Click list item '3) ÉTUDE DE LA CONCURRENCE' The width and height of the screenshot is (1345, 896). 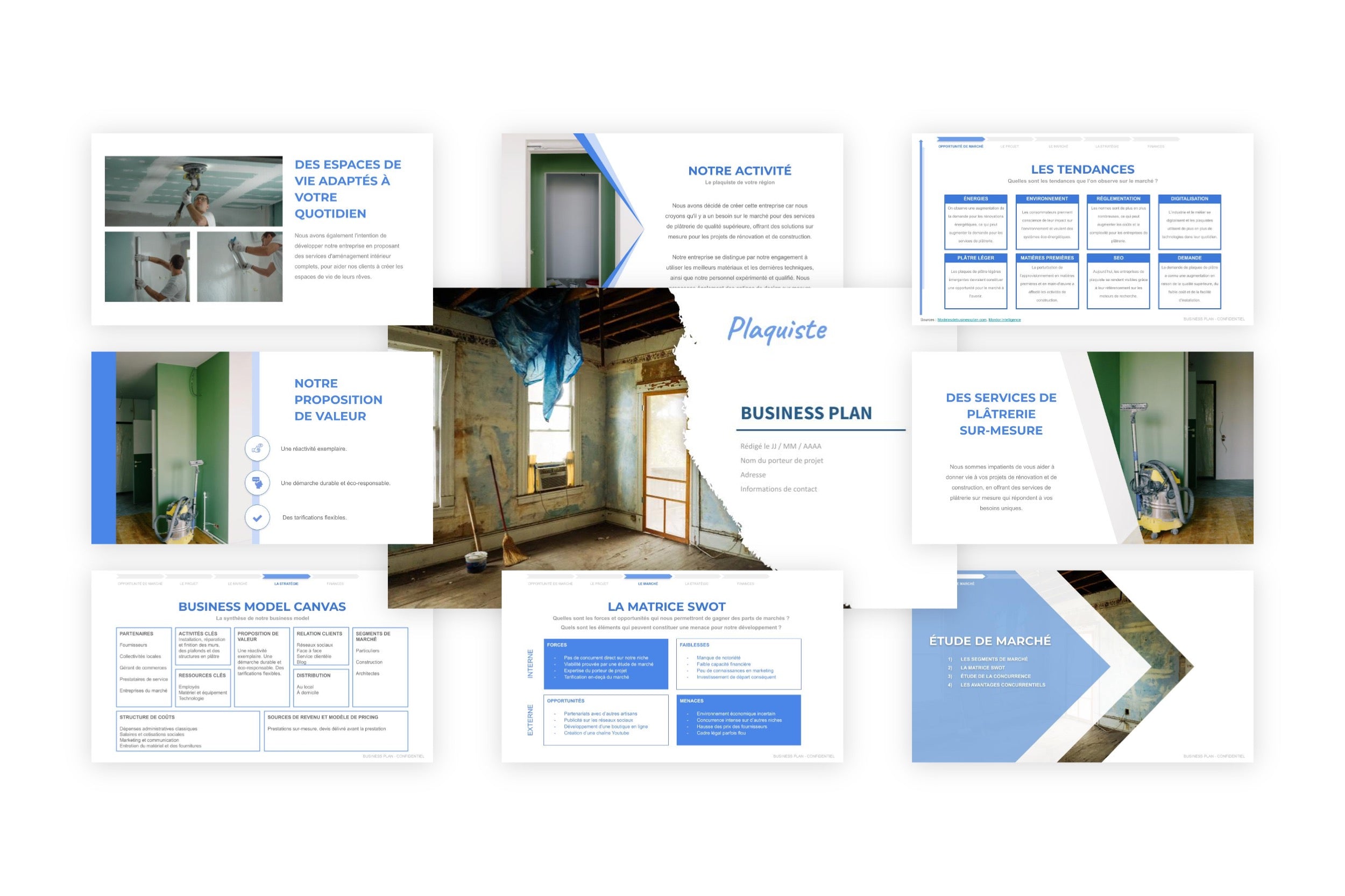coord(989,676)
